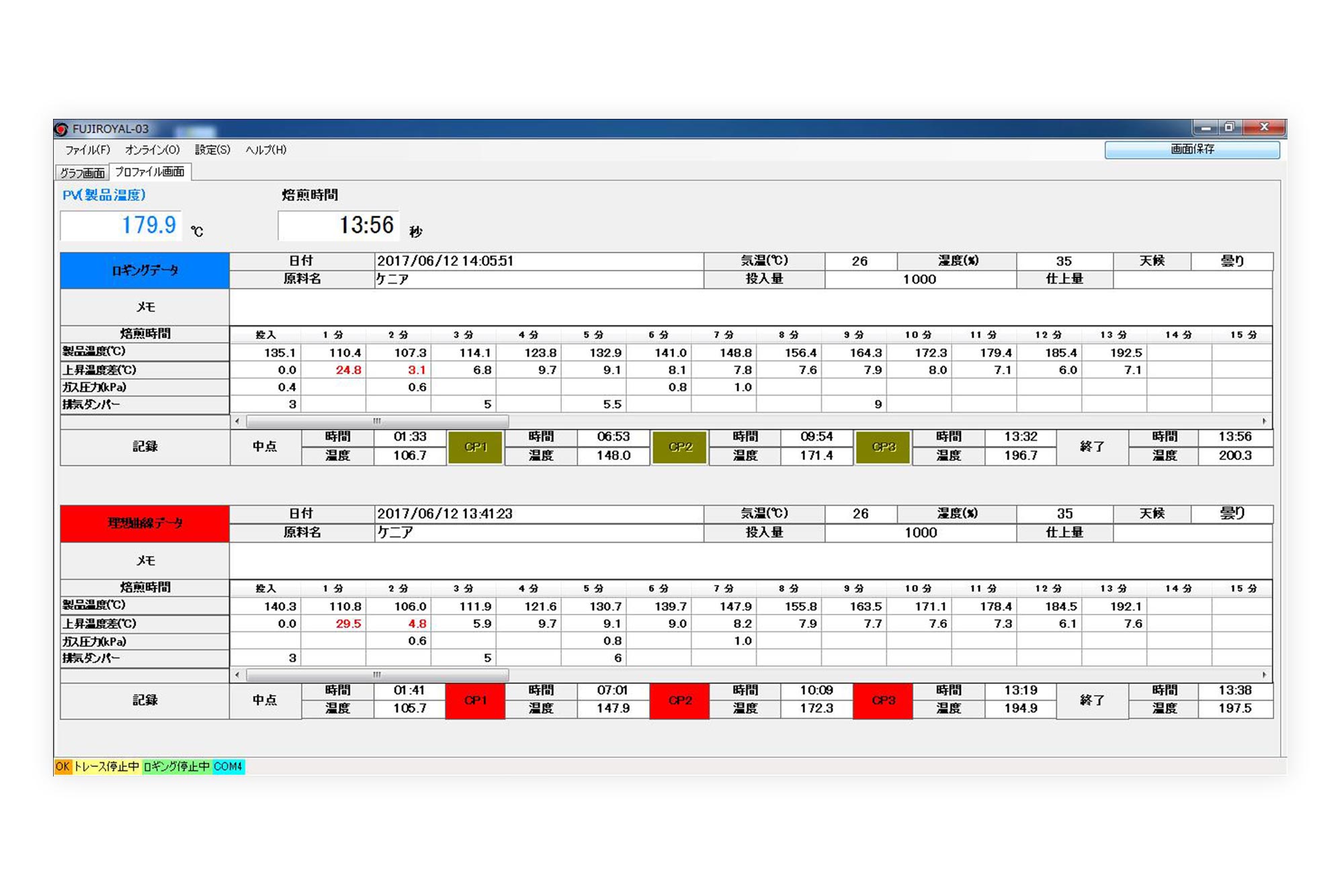Click the ロギング停止中 status bar entry
The width and height of the screenshot is (1344, 896).
177,766
